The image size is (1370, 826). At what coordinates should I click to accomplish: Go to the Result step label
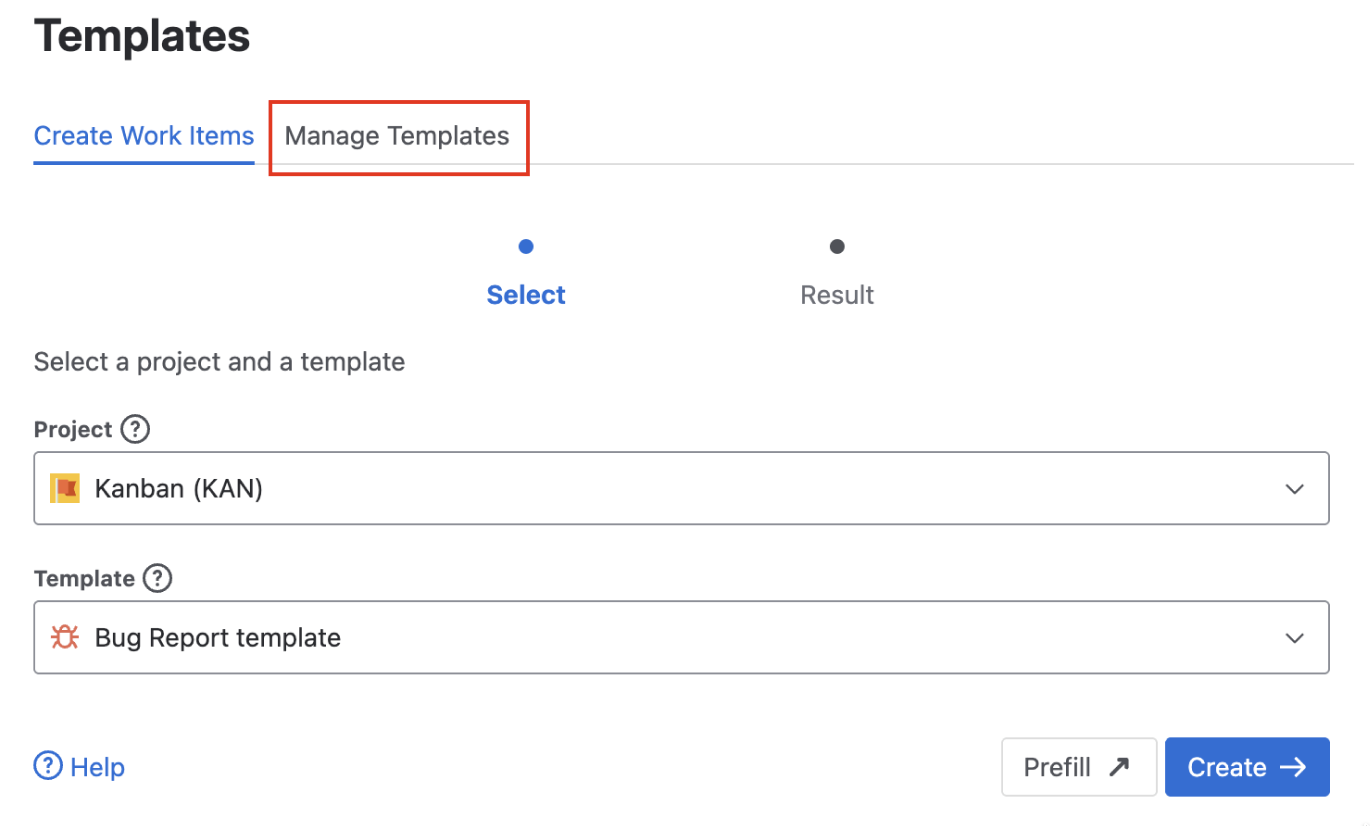tap(837, 295)
